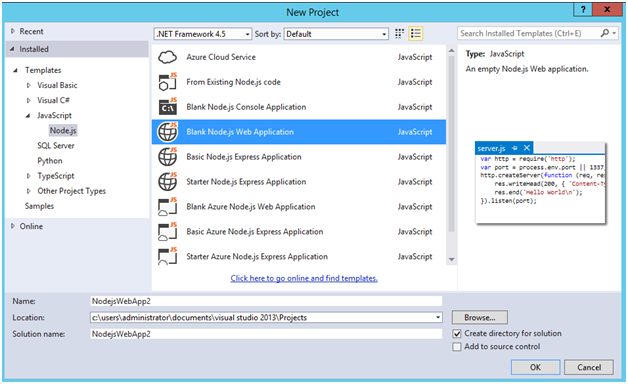Click the Name text field
The height and width of the screenshot is (384, 628).
pos(266,301)
